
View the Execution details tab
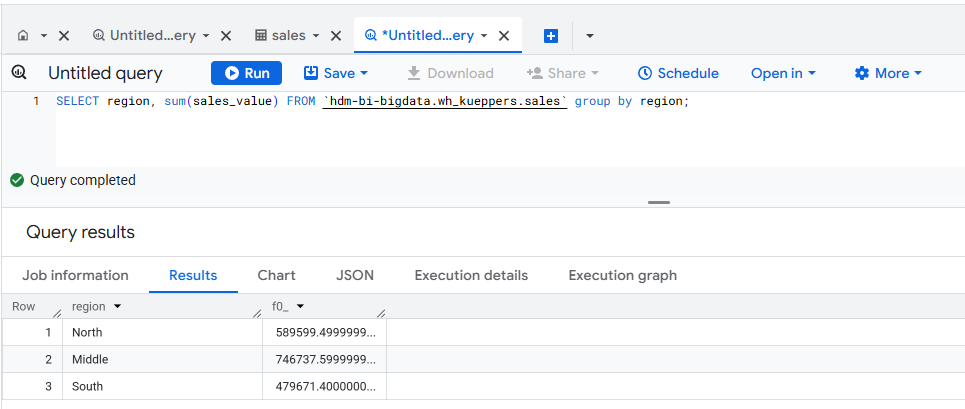[x=471, y=276]
